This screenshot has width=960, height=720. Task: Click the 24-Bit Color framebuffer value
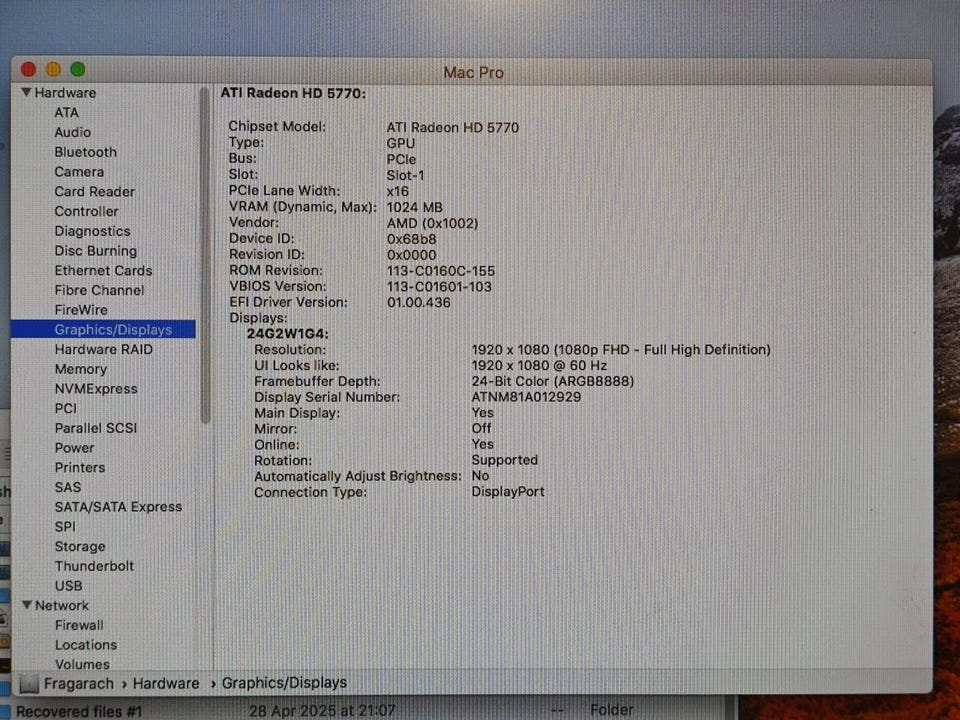click(552, 381)
